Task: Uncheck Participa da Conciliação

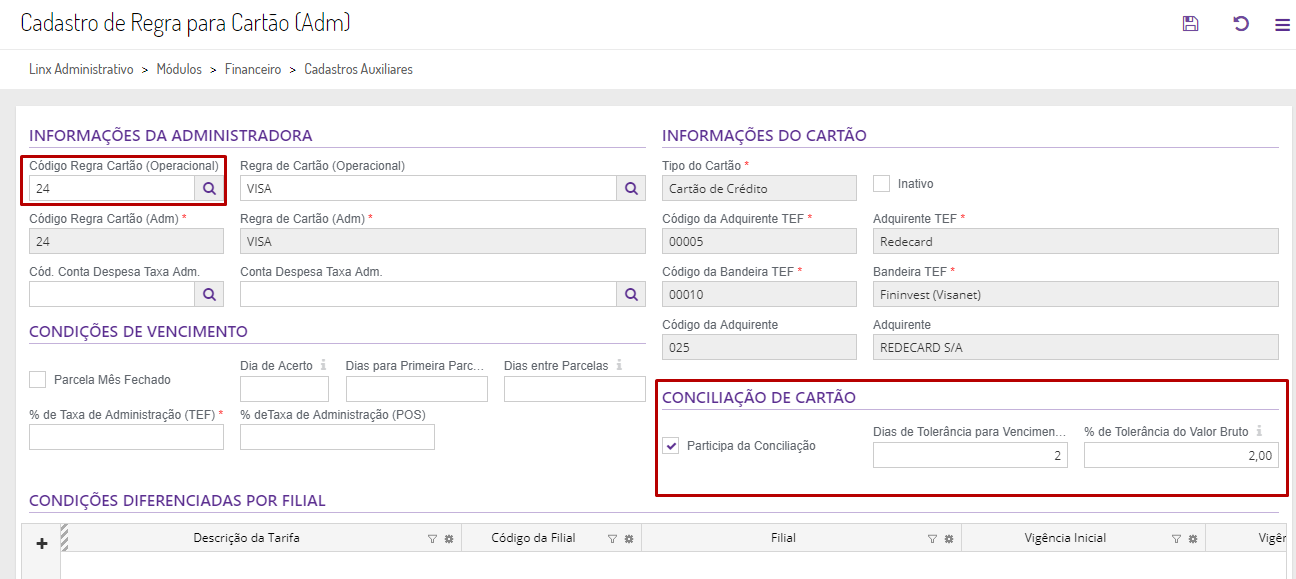Action: 671,446
